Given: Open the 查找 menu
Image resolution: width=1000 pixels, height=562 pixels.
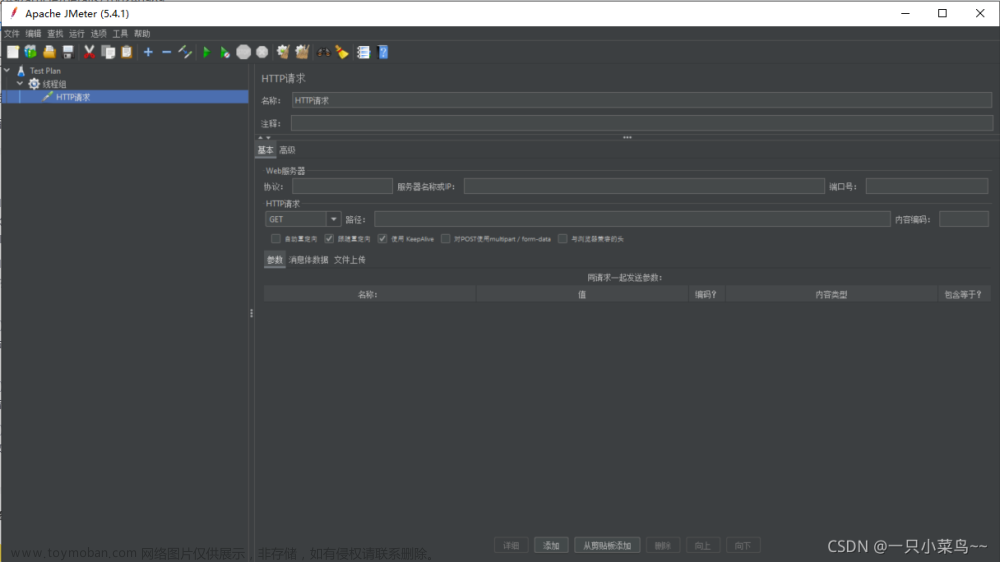Looking at the screenshot, I should [55, 34].
